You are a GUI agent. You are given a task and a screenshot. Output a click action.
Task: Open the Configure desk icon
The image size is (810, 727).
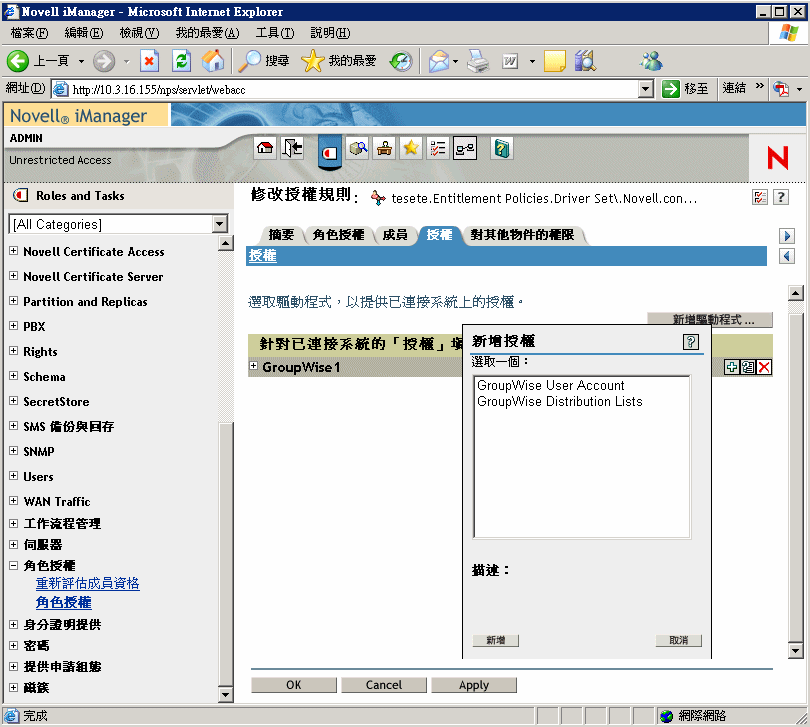pos(384,149)
